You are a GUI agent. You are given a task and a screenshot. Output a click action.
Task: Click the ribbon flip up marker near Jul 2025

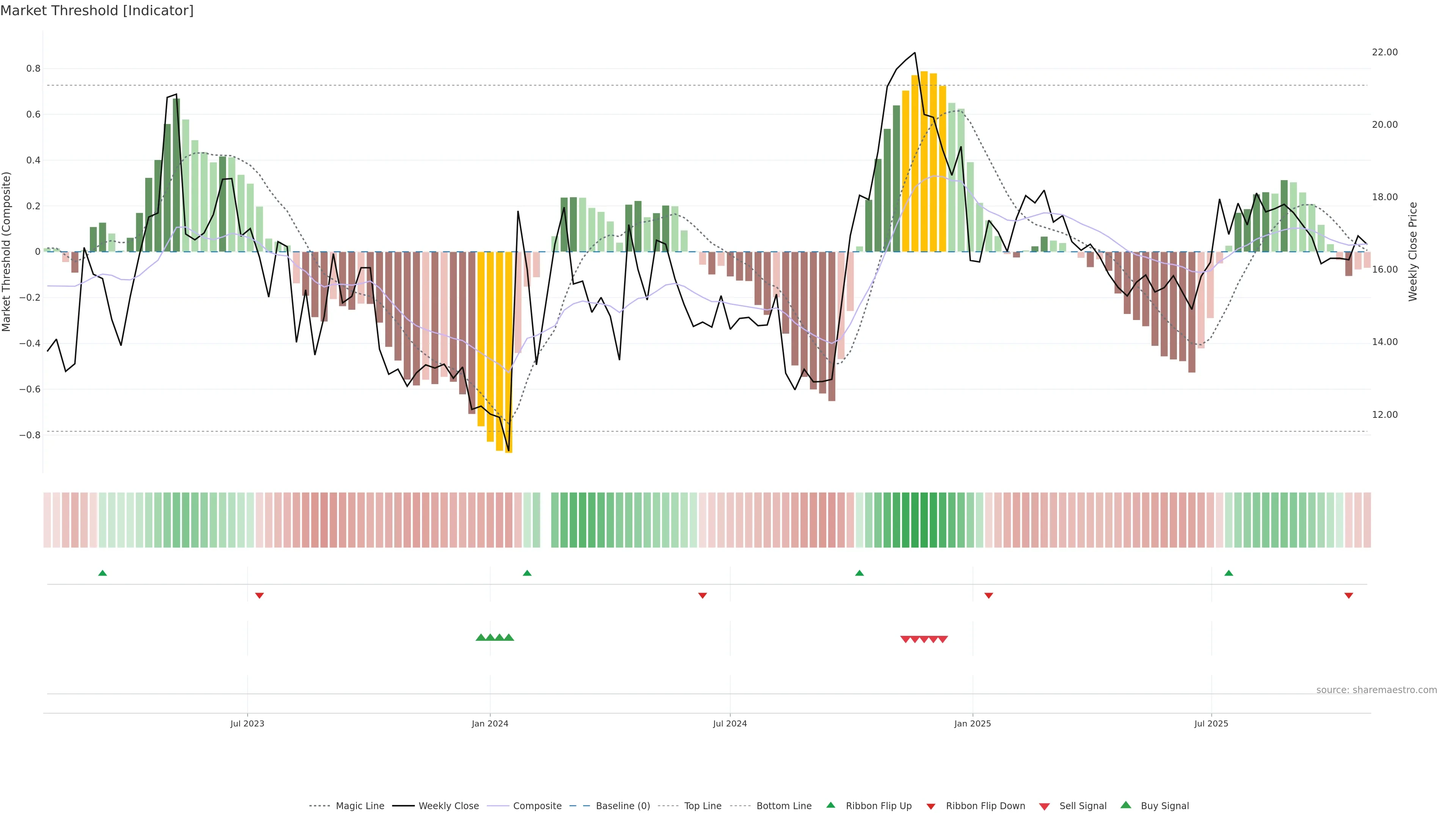coord(1228,573)
